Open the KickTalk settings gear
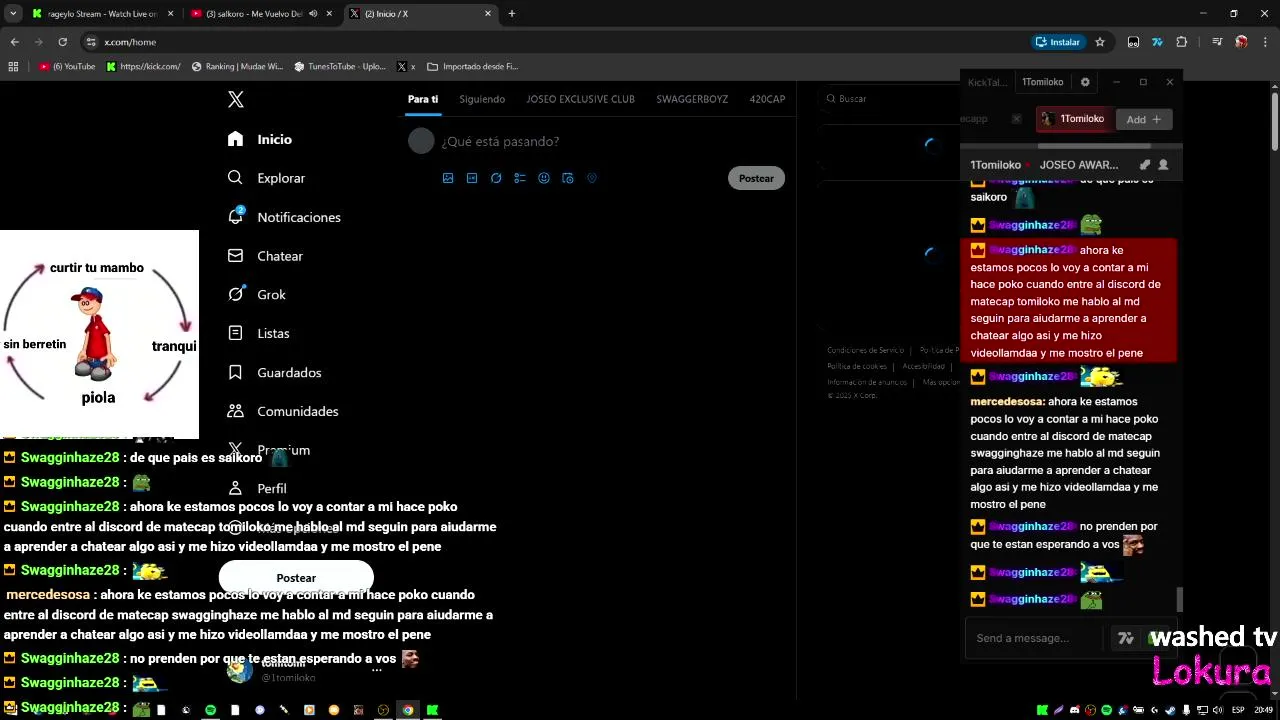Image resolution: width=1280 pixels, height=720 pixels. [1085, 82]
